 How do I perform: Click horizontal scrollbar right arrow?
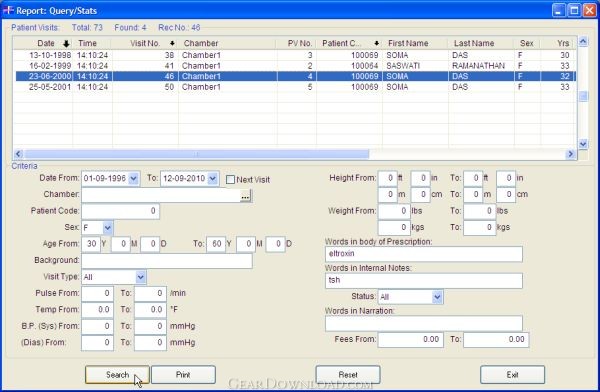[571, 154]
